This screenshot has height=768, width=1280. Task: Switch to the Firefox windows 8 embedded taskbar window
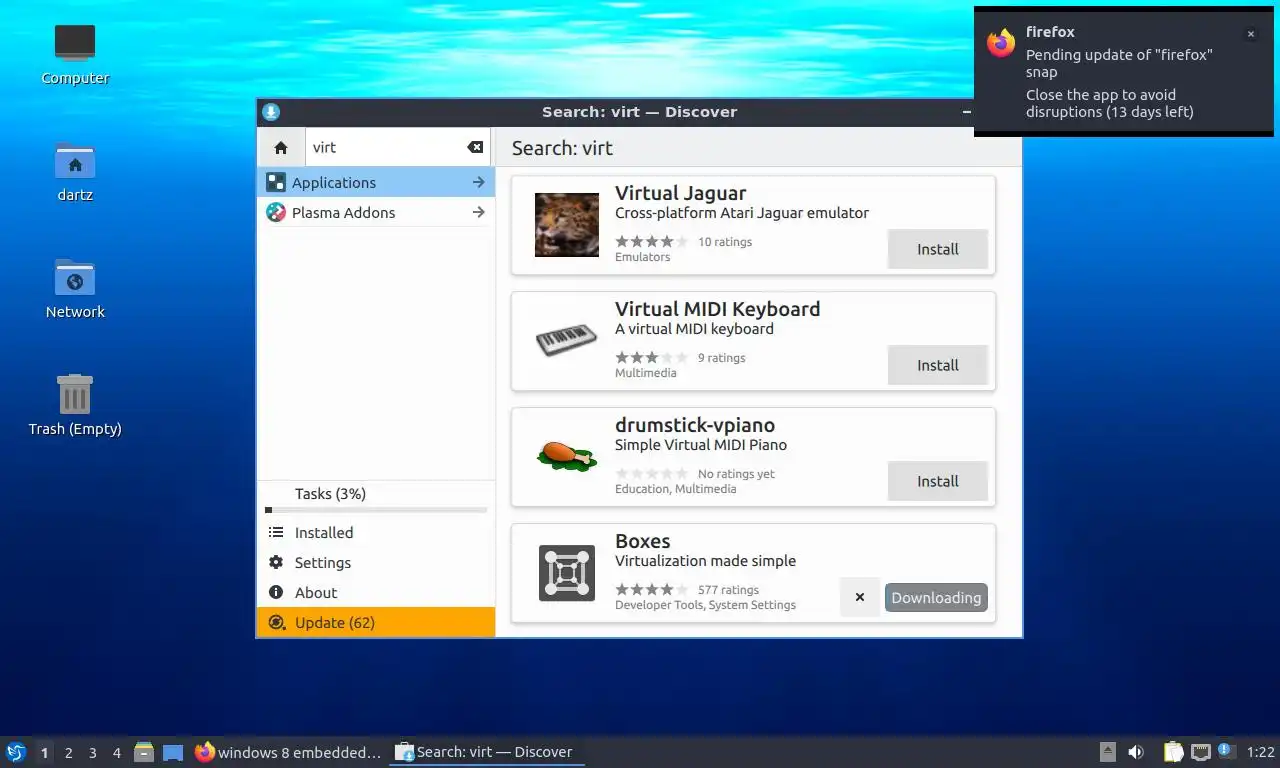(288, 752)
